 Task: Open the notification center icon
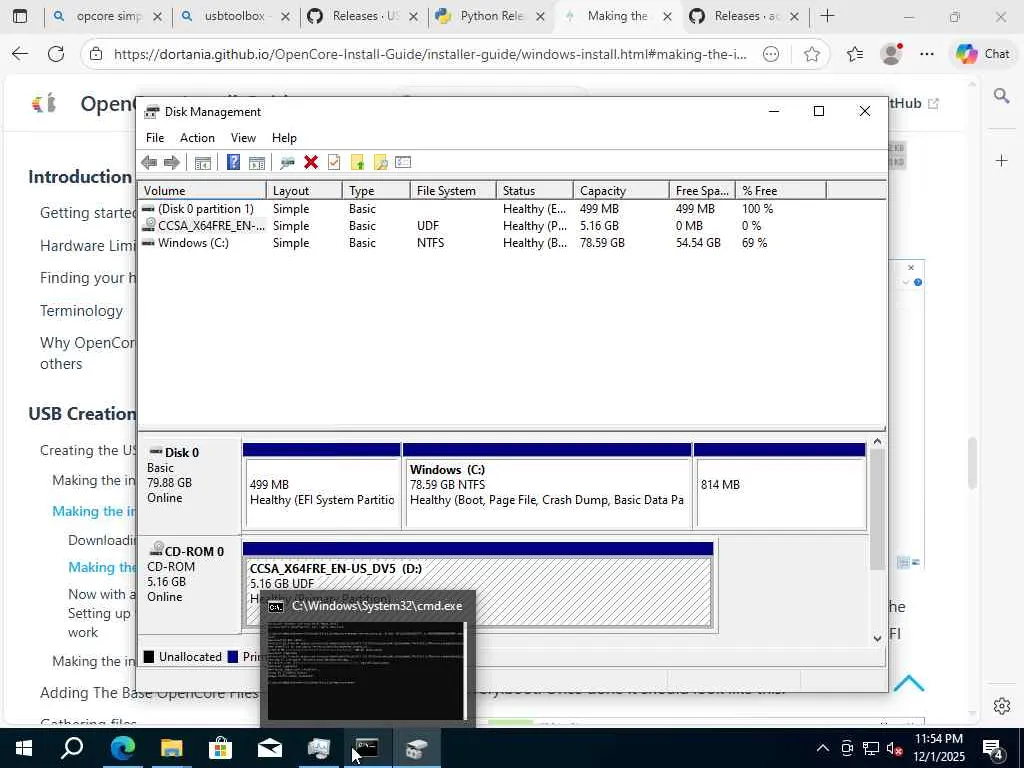pos(993,749)
